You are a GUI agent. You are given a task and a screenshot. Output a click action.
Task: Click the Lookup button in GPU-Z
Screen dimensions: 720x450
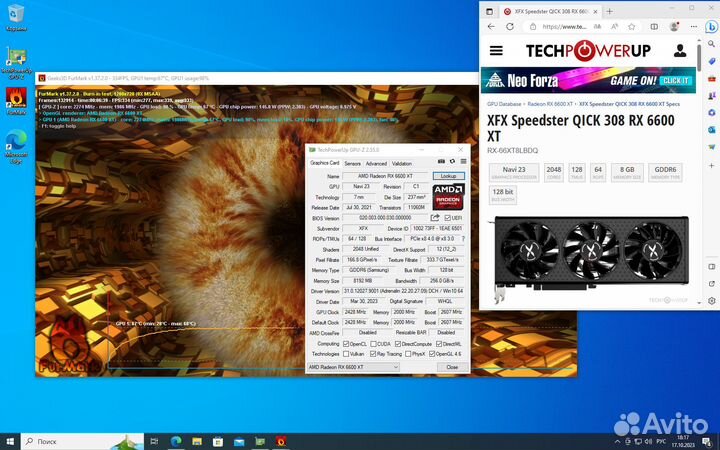click(x=449, y=176)
